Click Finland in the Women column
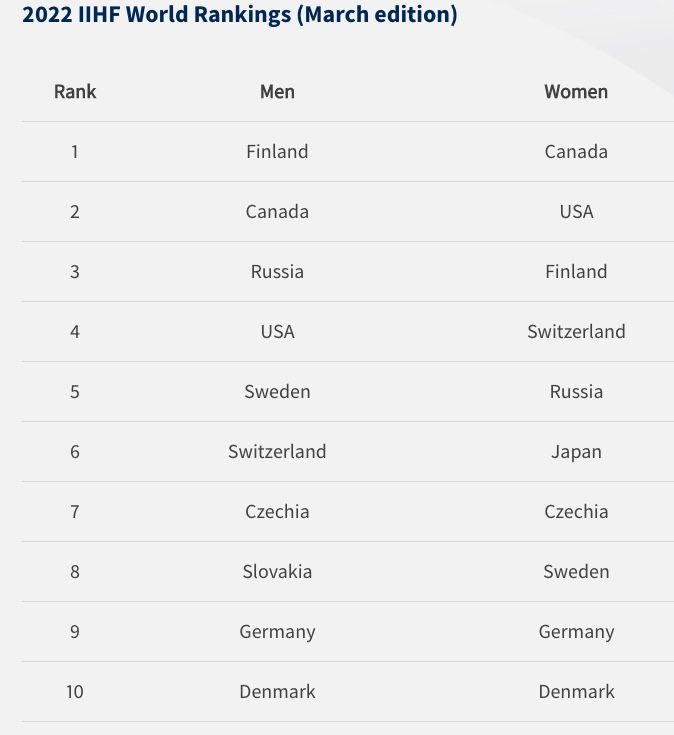The height and width of the screenshot is (735, 674). (576, 271)
